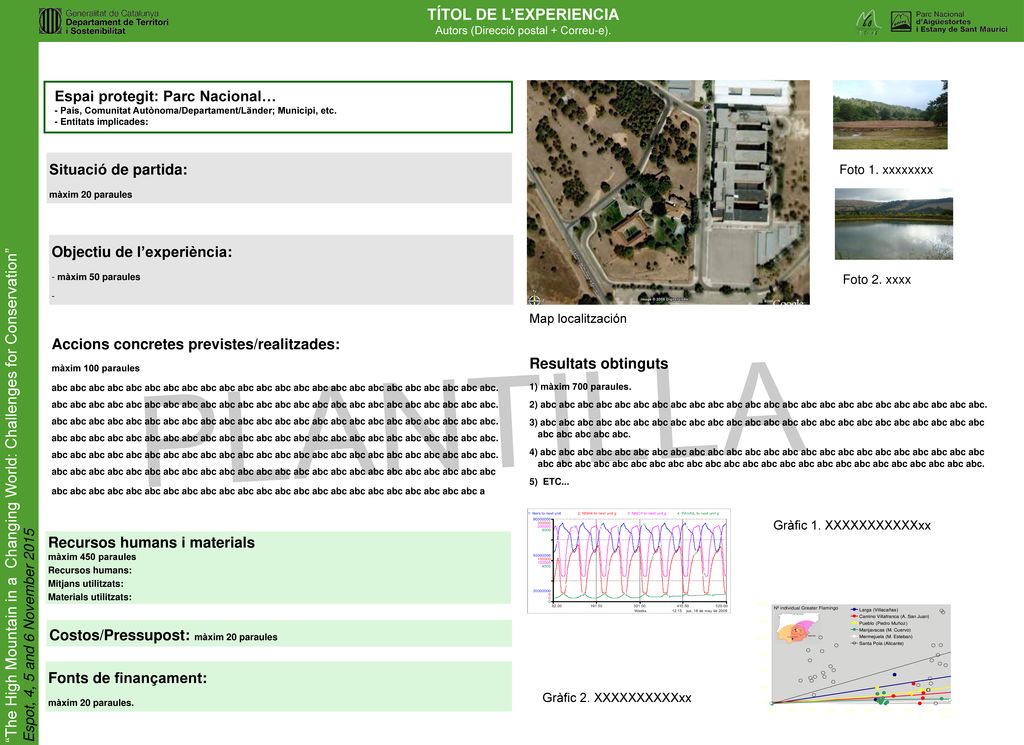The width and height of the screenshot is (1024, 745).
Task: Click the aerial satellite map image
Action: (668, 193)
